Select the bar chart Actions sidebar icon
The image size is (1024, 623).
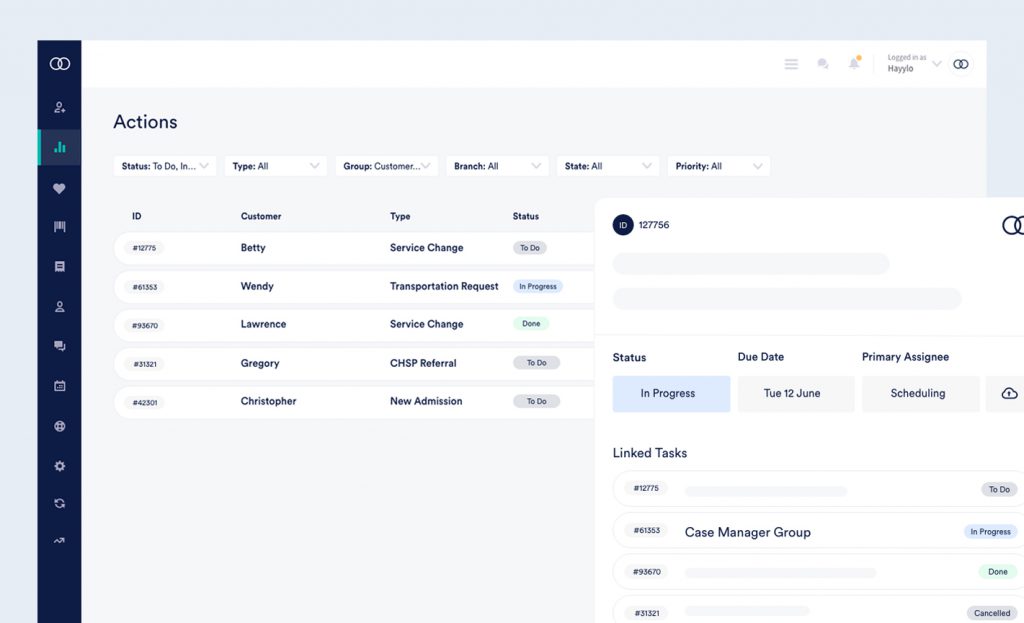click(59, 147)
